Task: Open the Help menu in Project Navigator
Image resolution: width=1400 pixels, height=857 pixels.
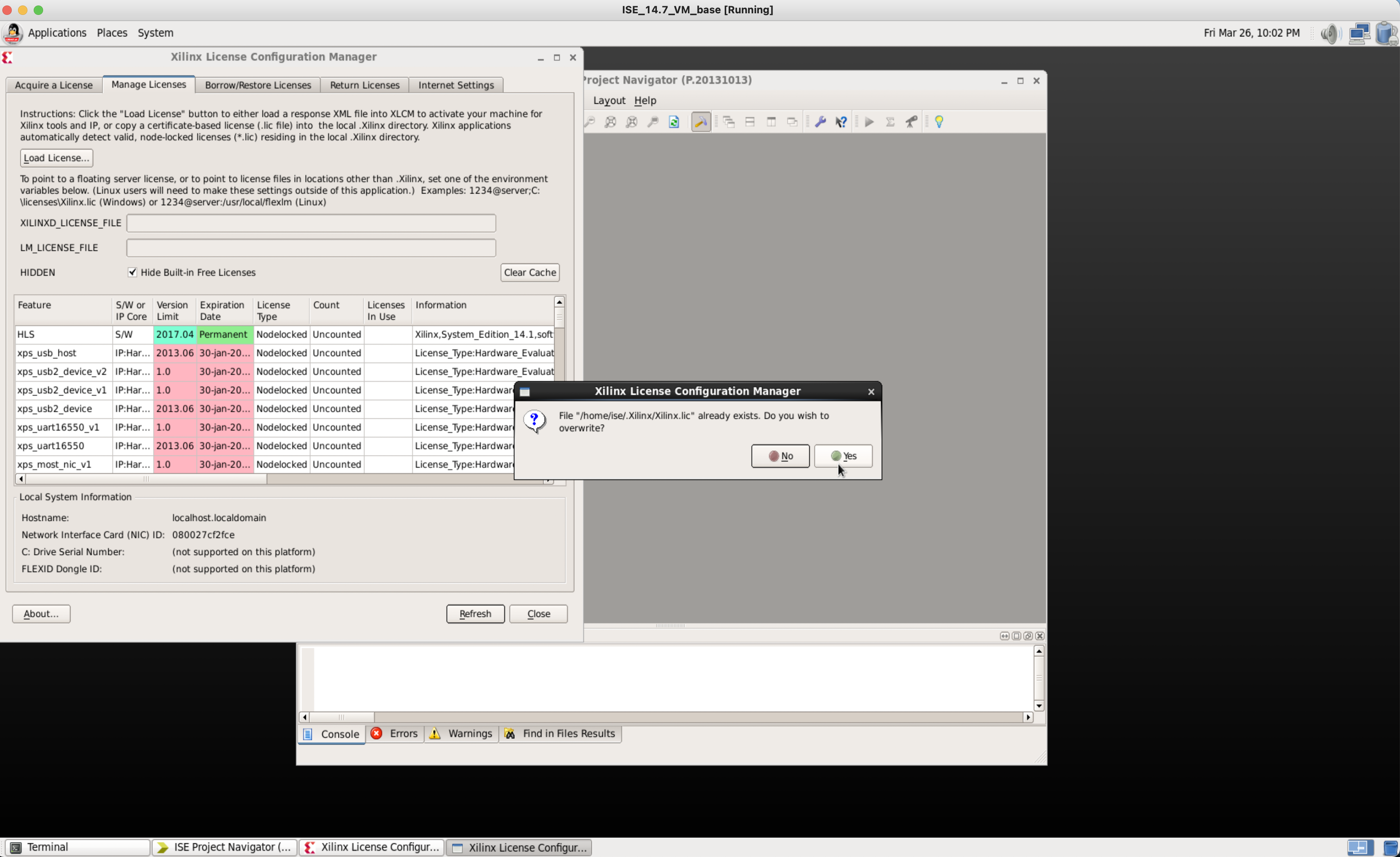Action: pos(645,101)
